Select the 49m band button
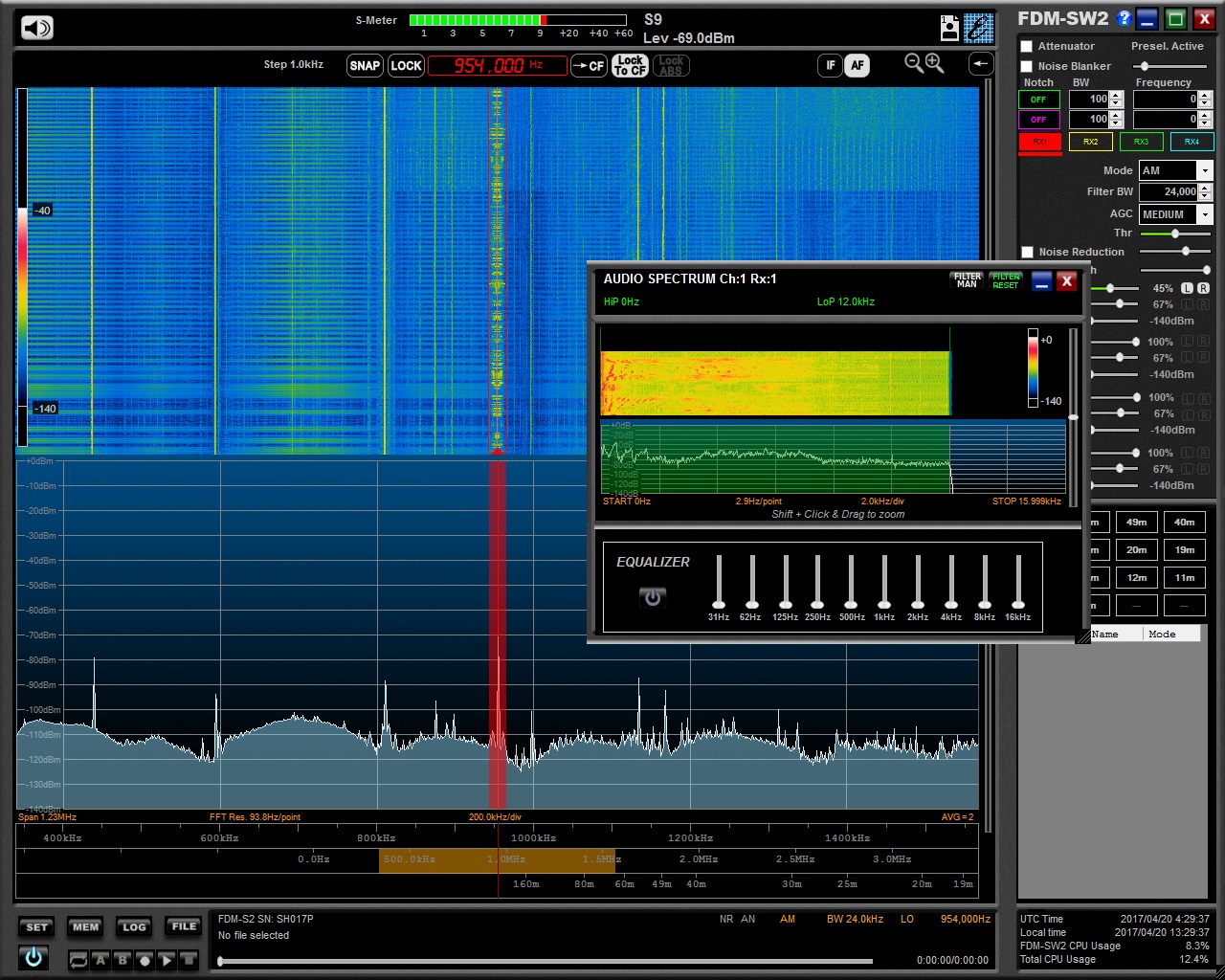 tap(1136, 523)
